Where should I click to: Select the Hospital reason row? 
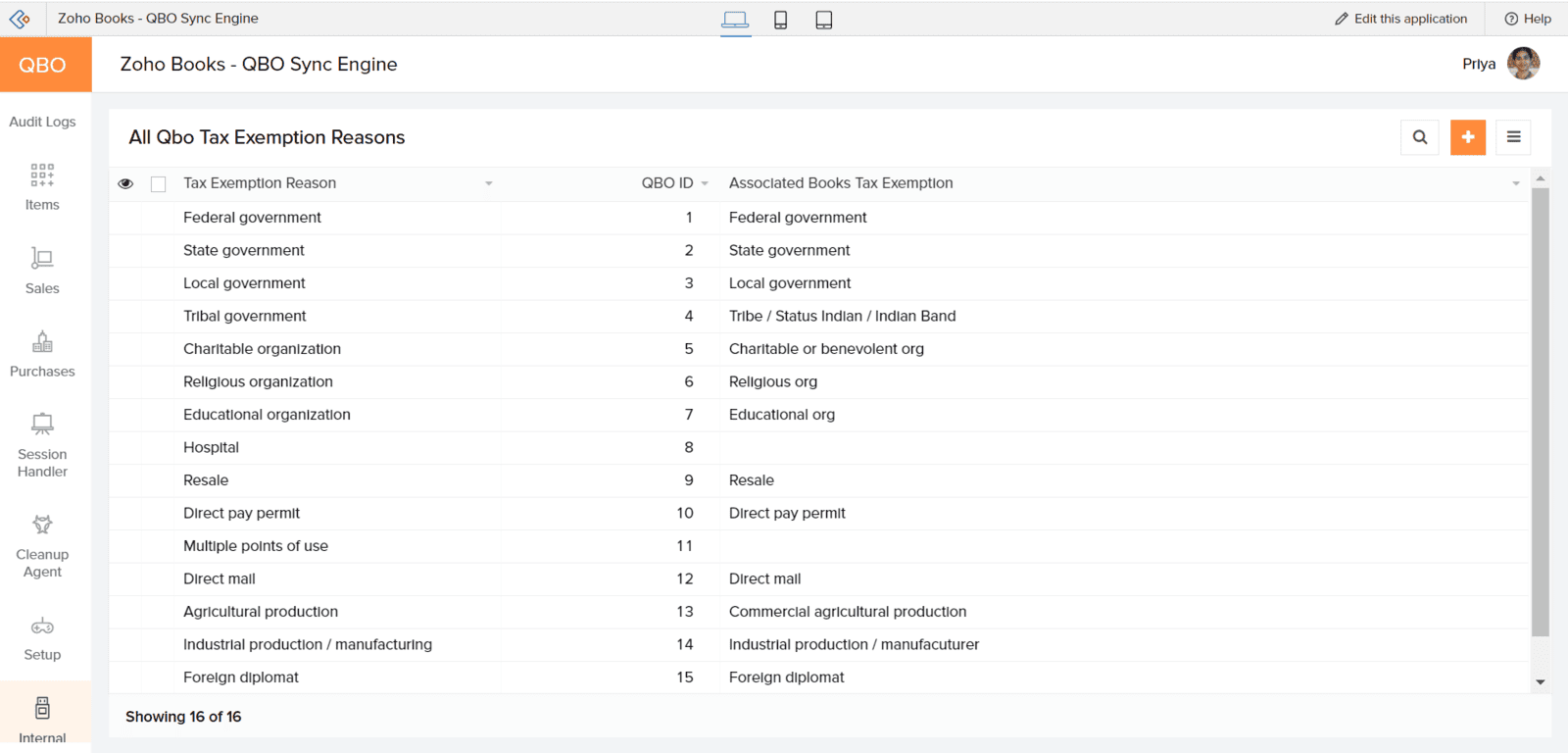pos(818,448)
